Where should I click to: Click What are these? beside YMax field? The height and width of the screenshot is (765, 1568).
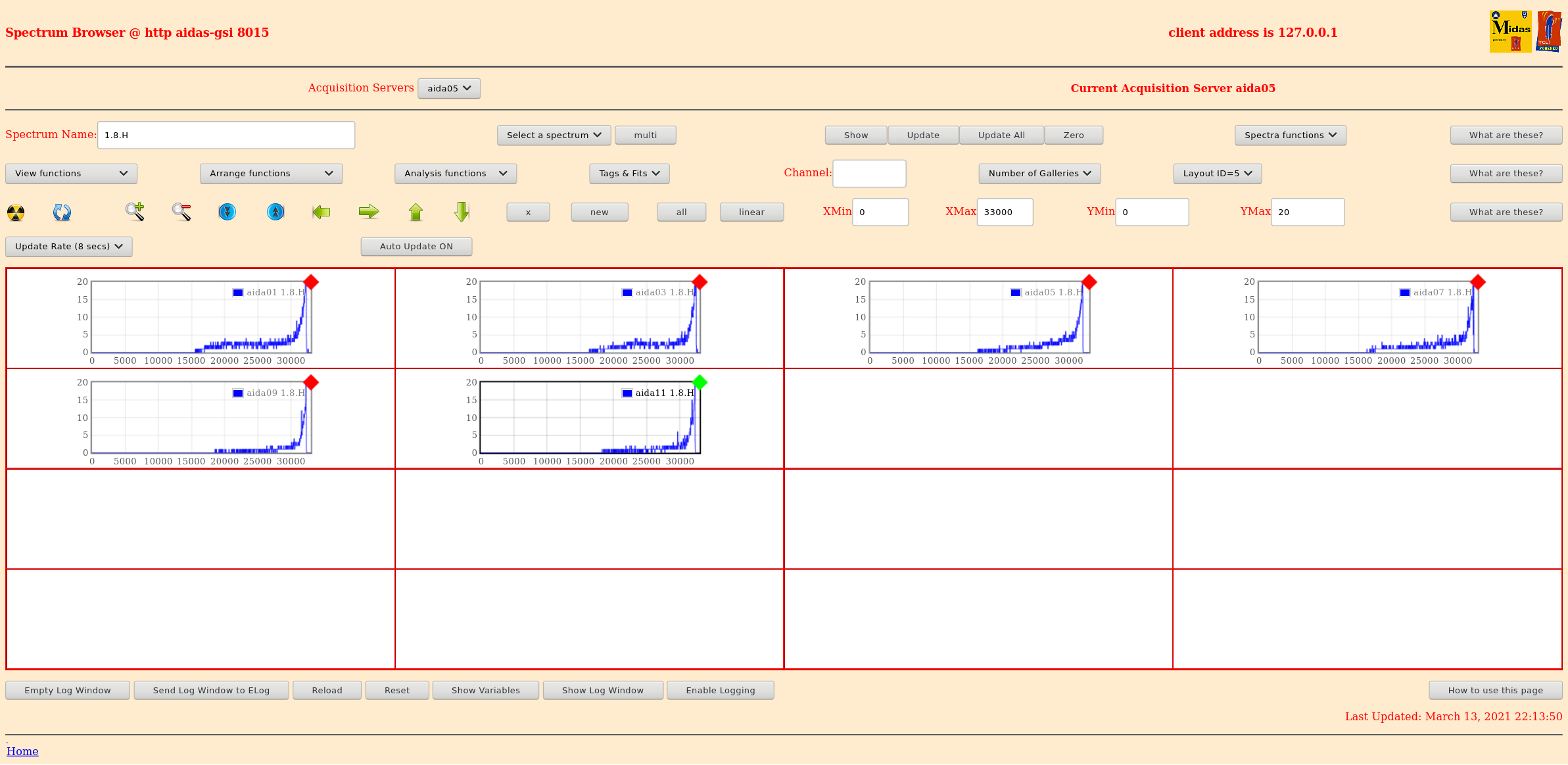click(1506, 212)
